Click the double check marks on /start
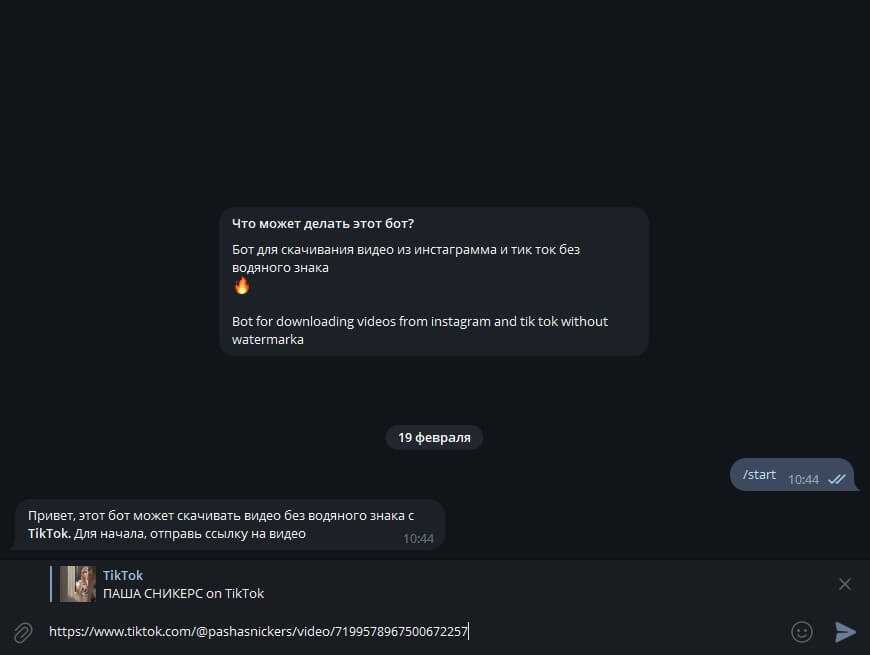The height and width of the screenshot is (655, 870). (837, 479)
